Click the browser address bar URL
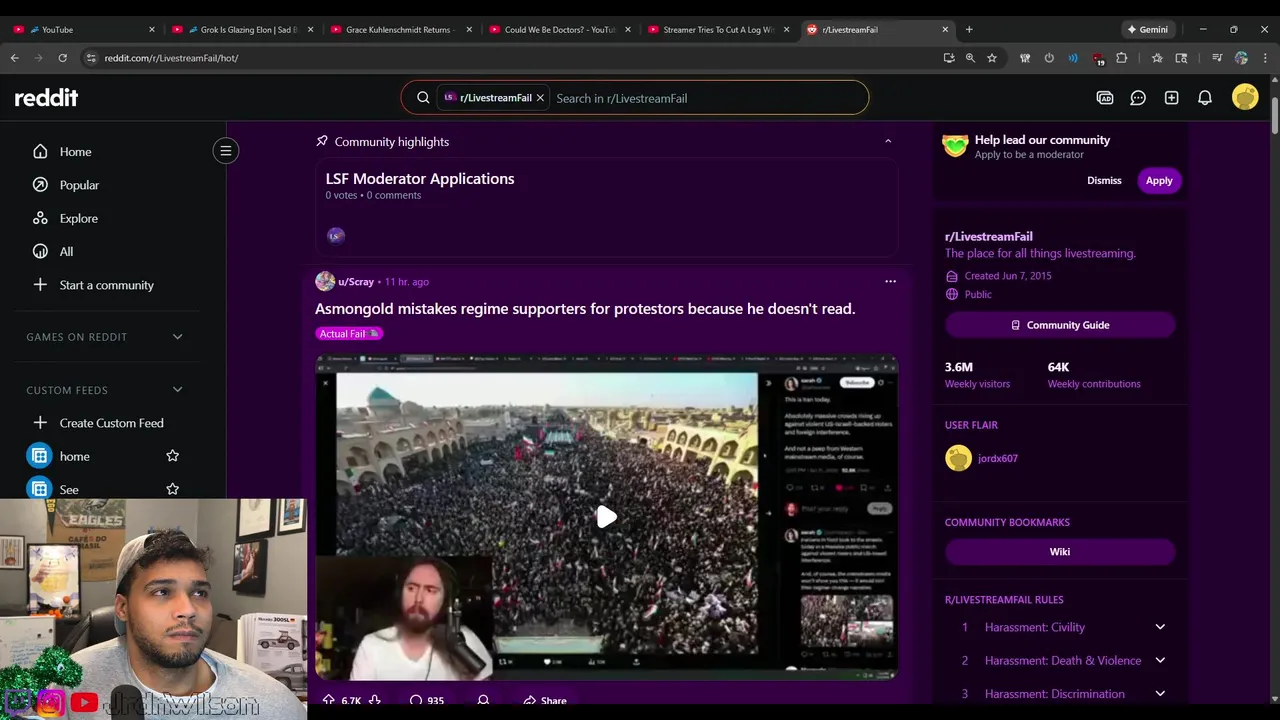 pos(171,58)
